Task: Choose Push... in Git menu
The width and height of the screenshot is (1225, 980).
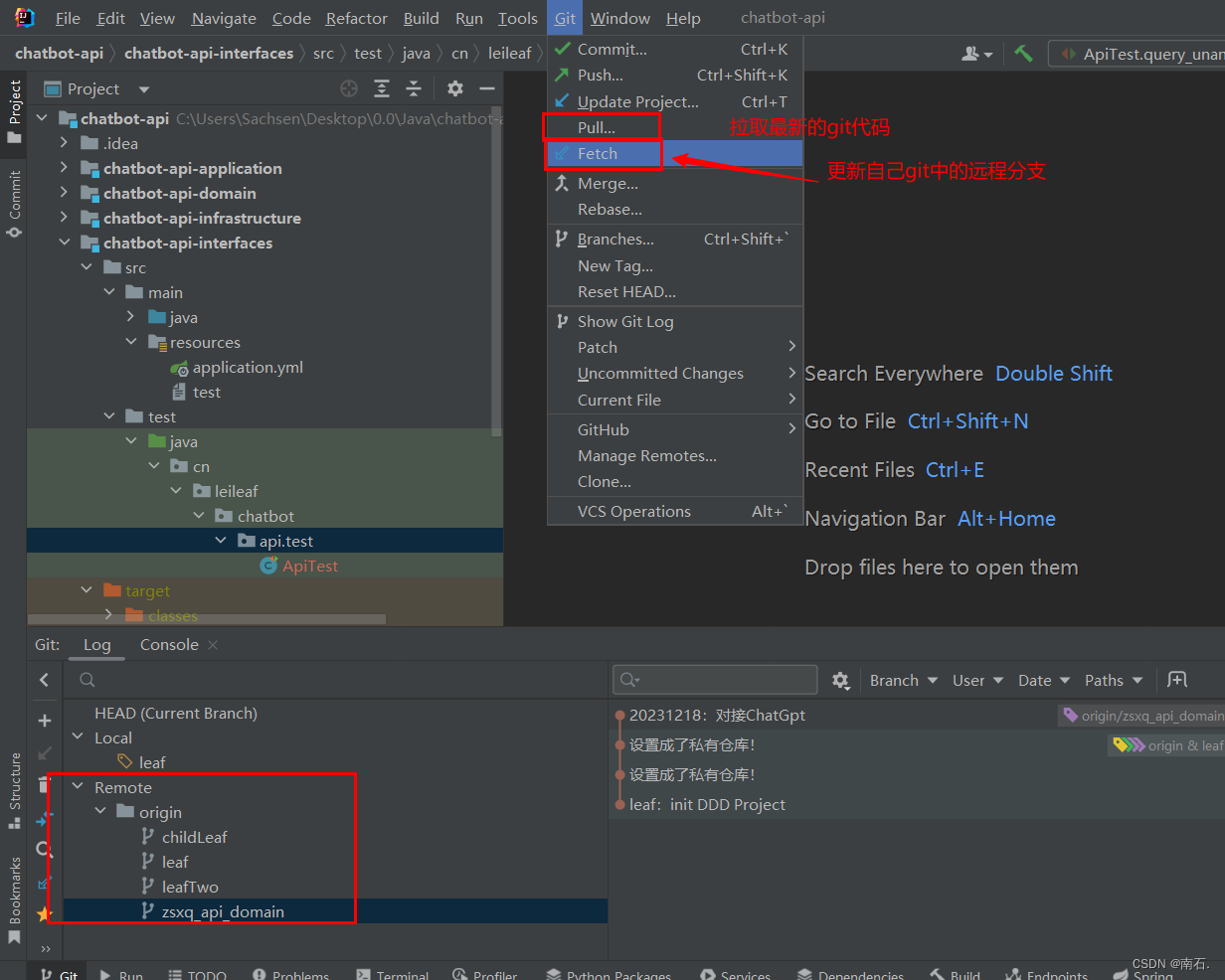Action: pyautogui.click(x=675, y=75)
